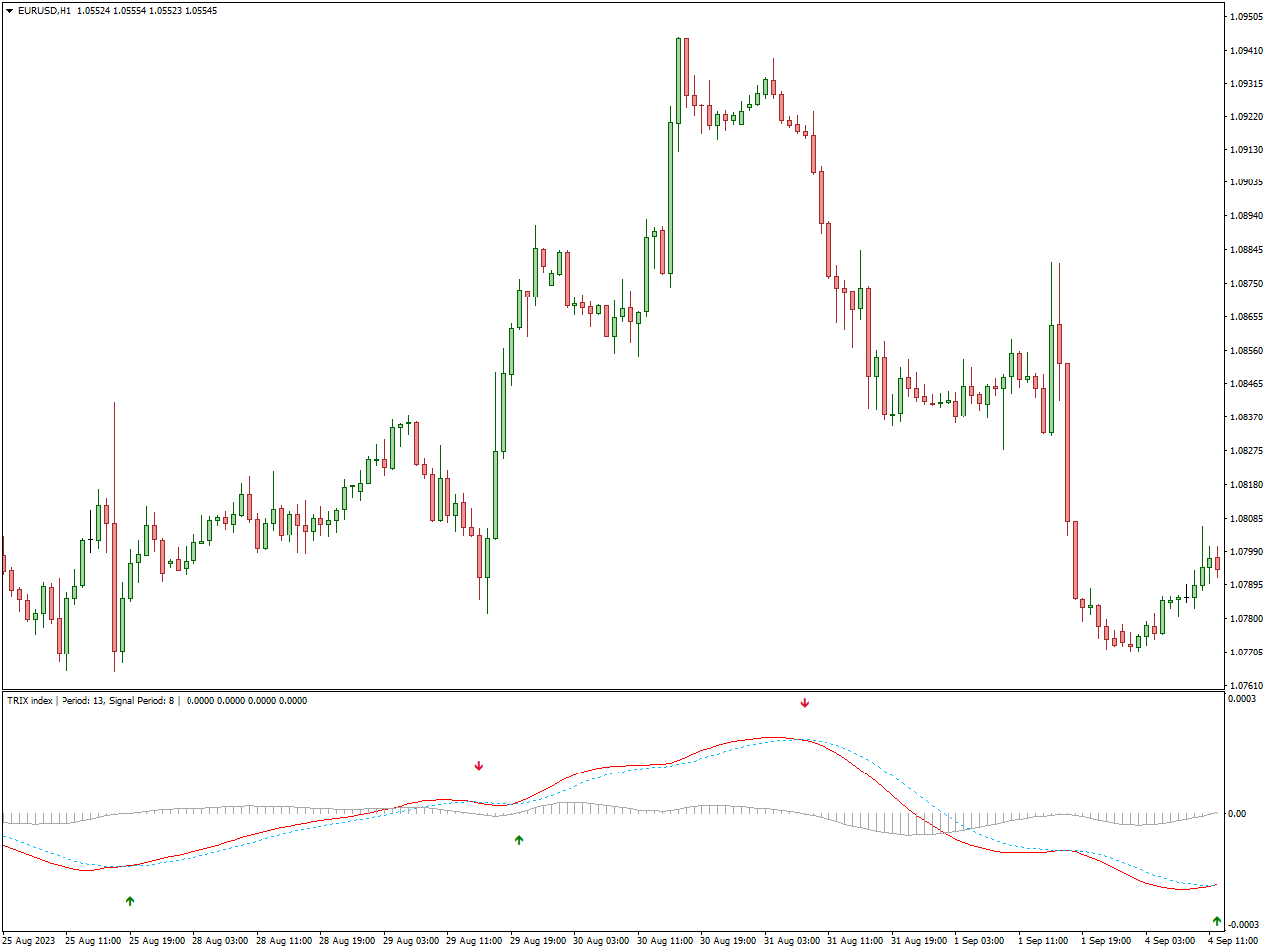
Task: Click price level 1.09130 on the axis
Action: click(1246, 150)
